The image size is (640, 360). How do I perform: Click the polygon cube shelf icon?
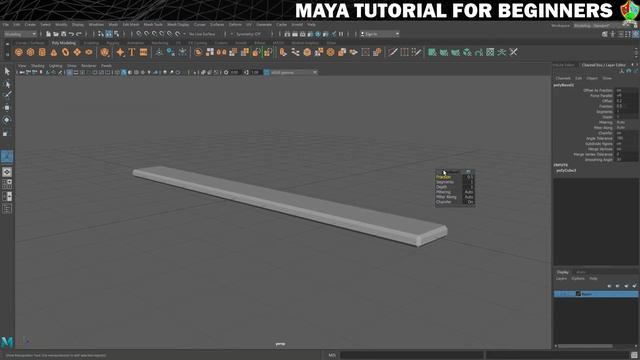[x=31, y=52]
